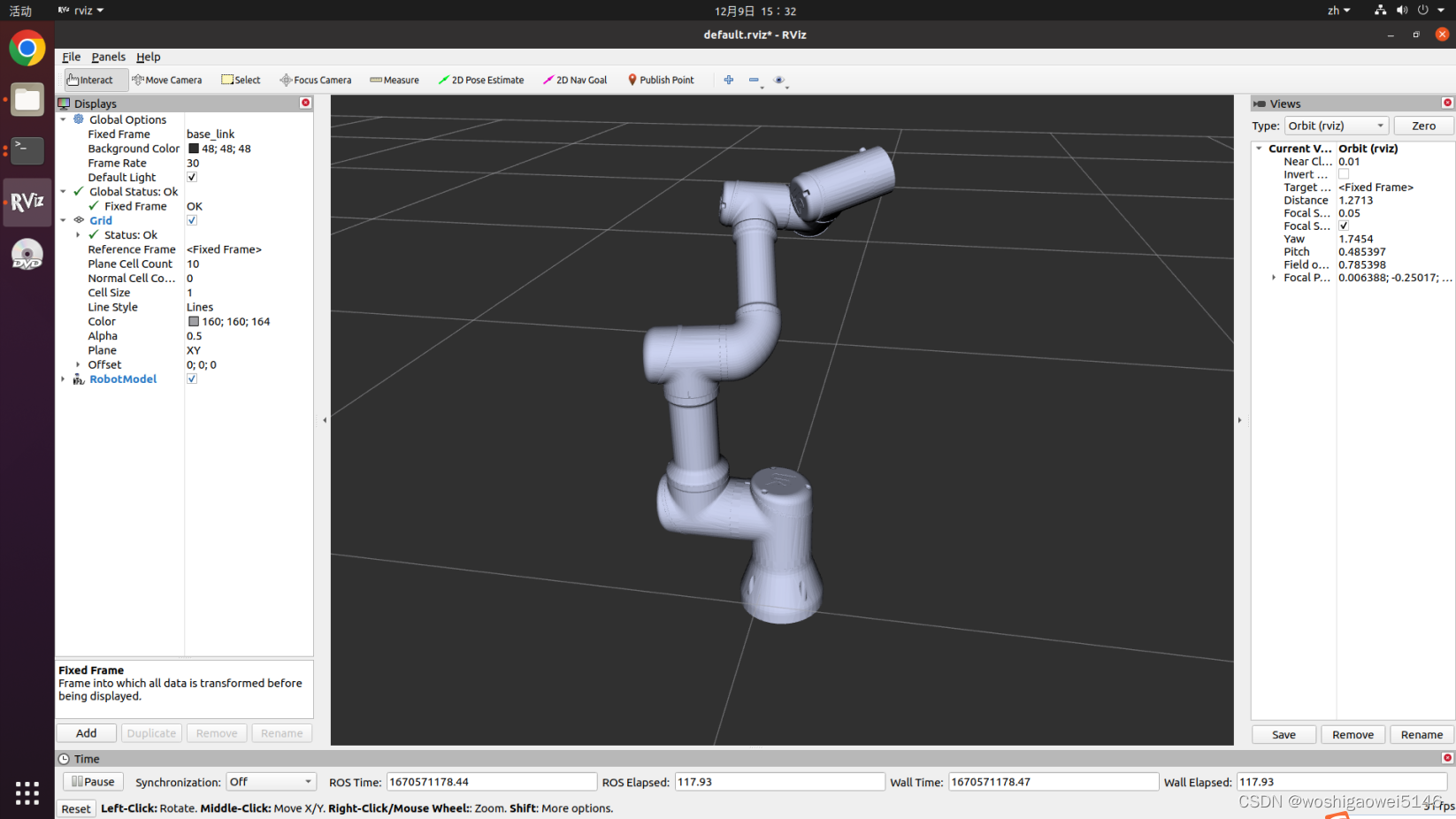Open the Activities overview
This screenshot has height=819, width=1456.
(20, 11)
